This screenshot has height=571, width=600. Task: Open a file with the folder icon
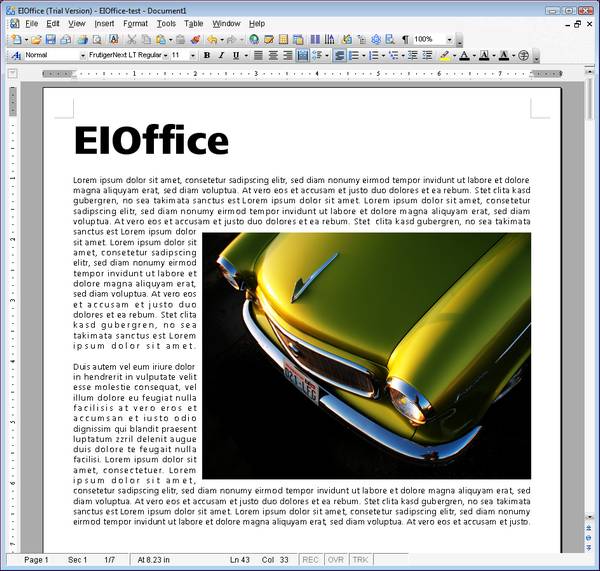tap(36, 39)
